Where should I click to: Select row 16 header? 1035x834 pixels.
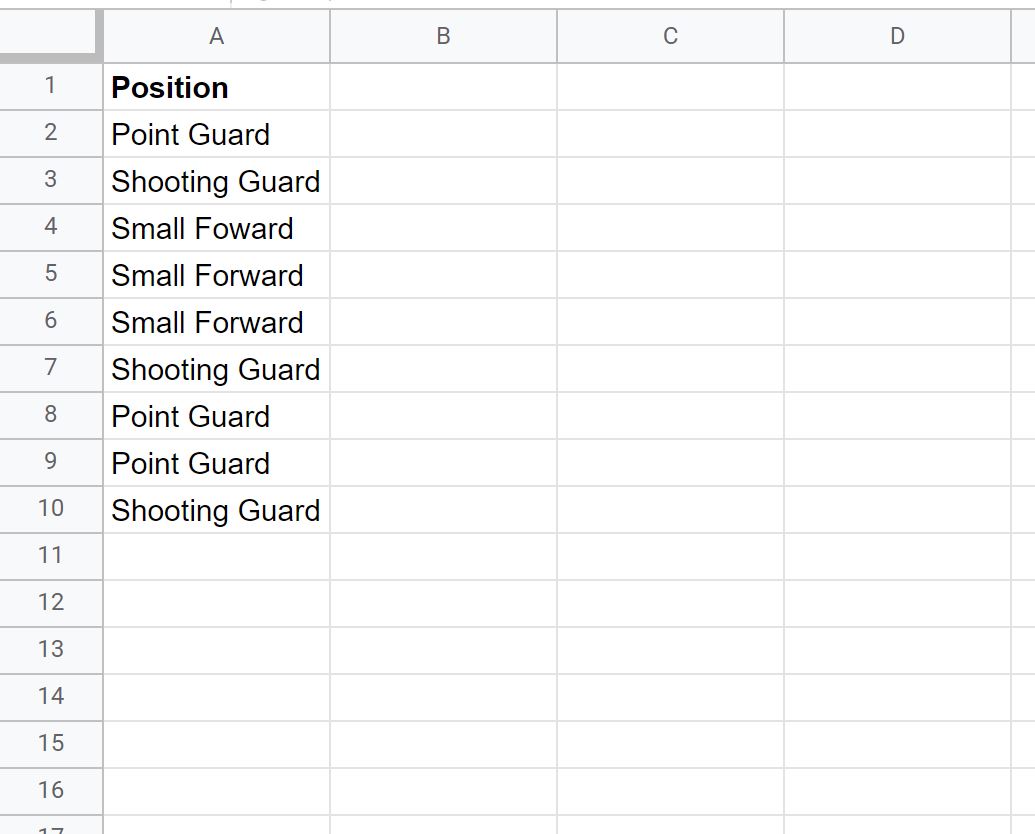(x=51, y=791)
